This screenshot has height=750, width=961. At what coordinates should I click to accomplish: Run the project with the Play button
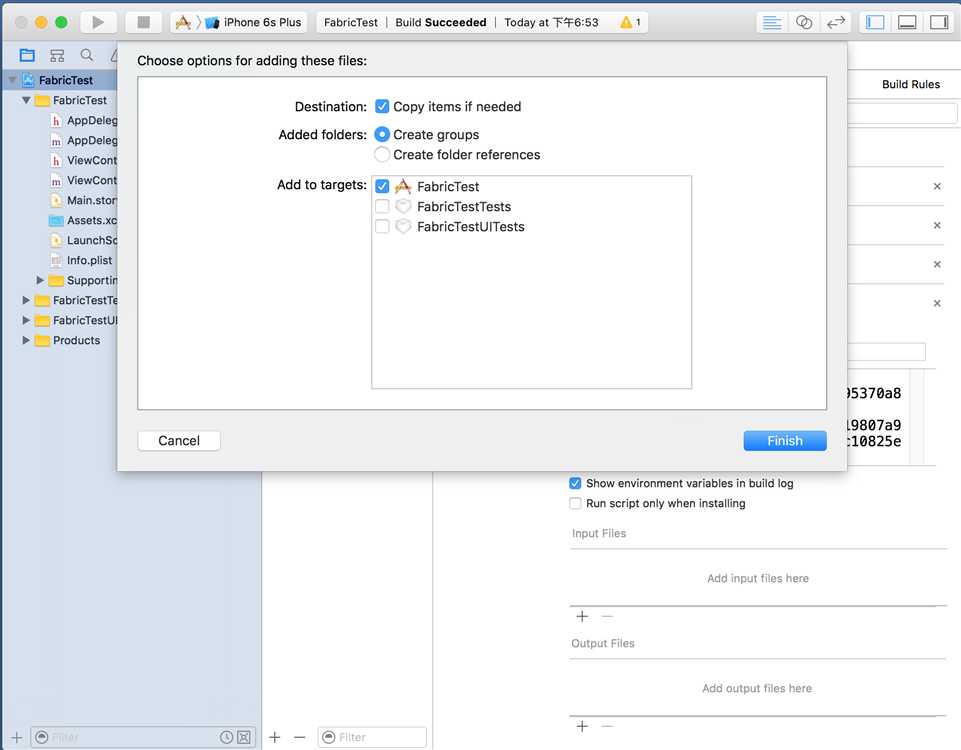(97, 22)
